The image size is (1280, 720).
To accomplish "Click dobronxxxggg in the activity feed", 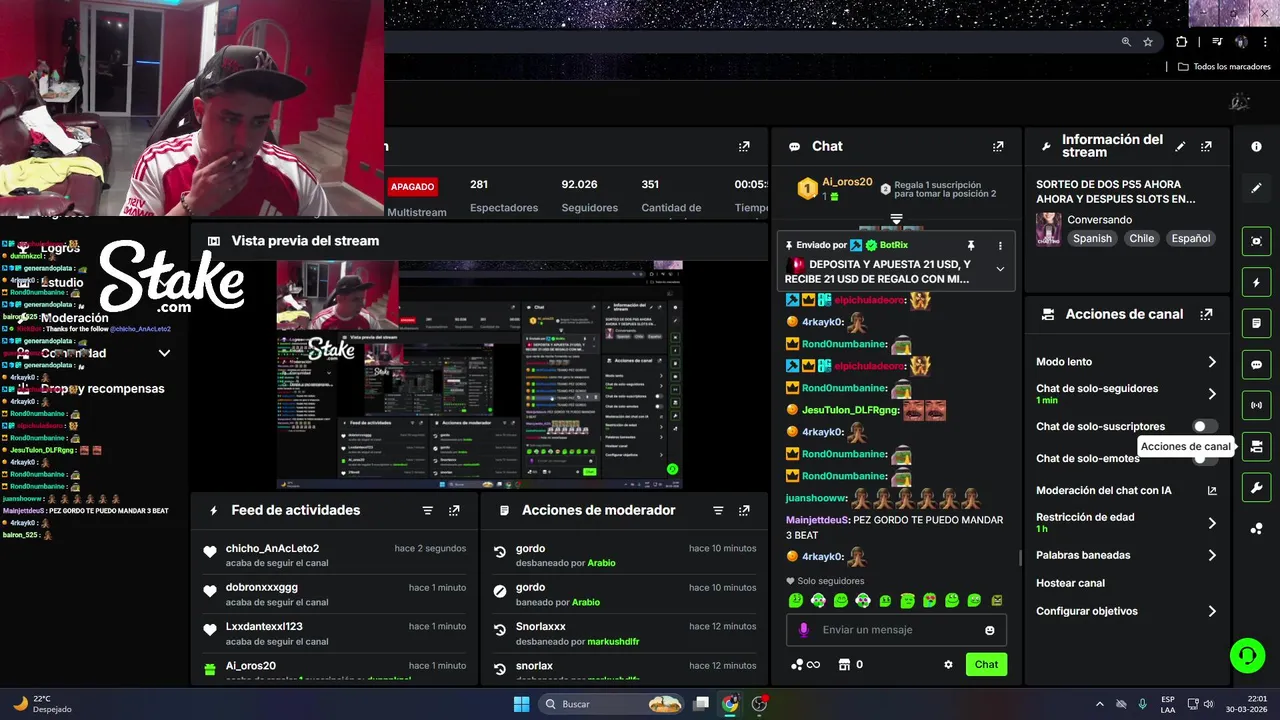I will (x=262, y=587).
